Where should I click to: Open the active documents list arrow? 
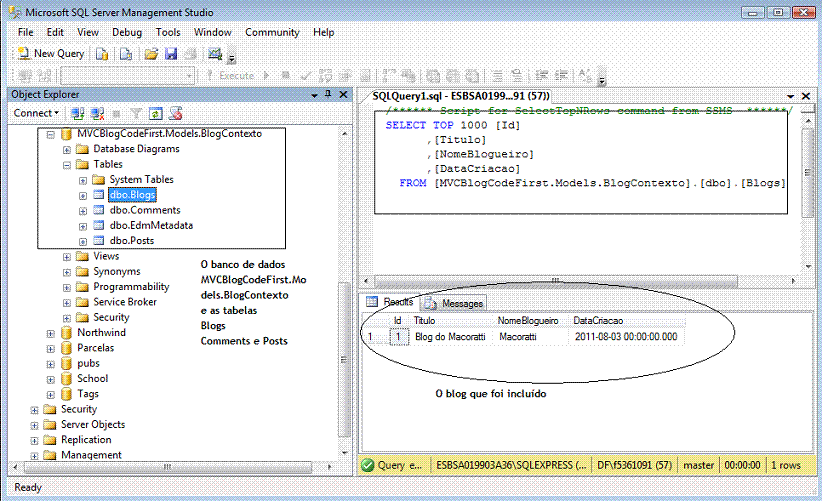[x=791, y=96]
